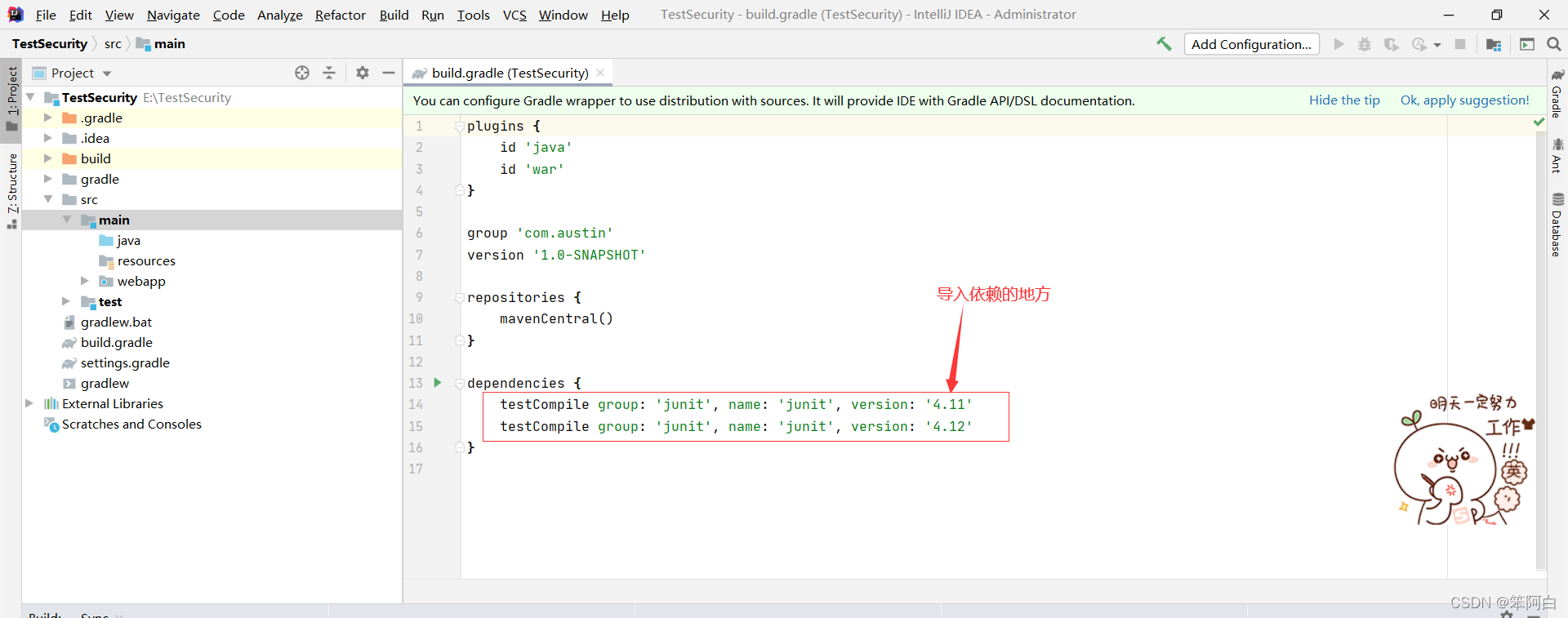Open the profiler run dropdown arrow
1568x618 pixels.
click(x=1437, y=45)
